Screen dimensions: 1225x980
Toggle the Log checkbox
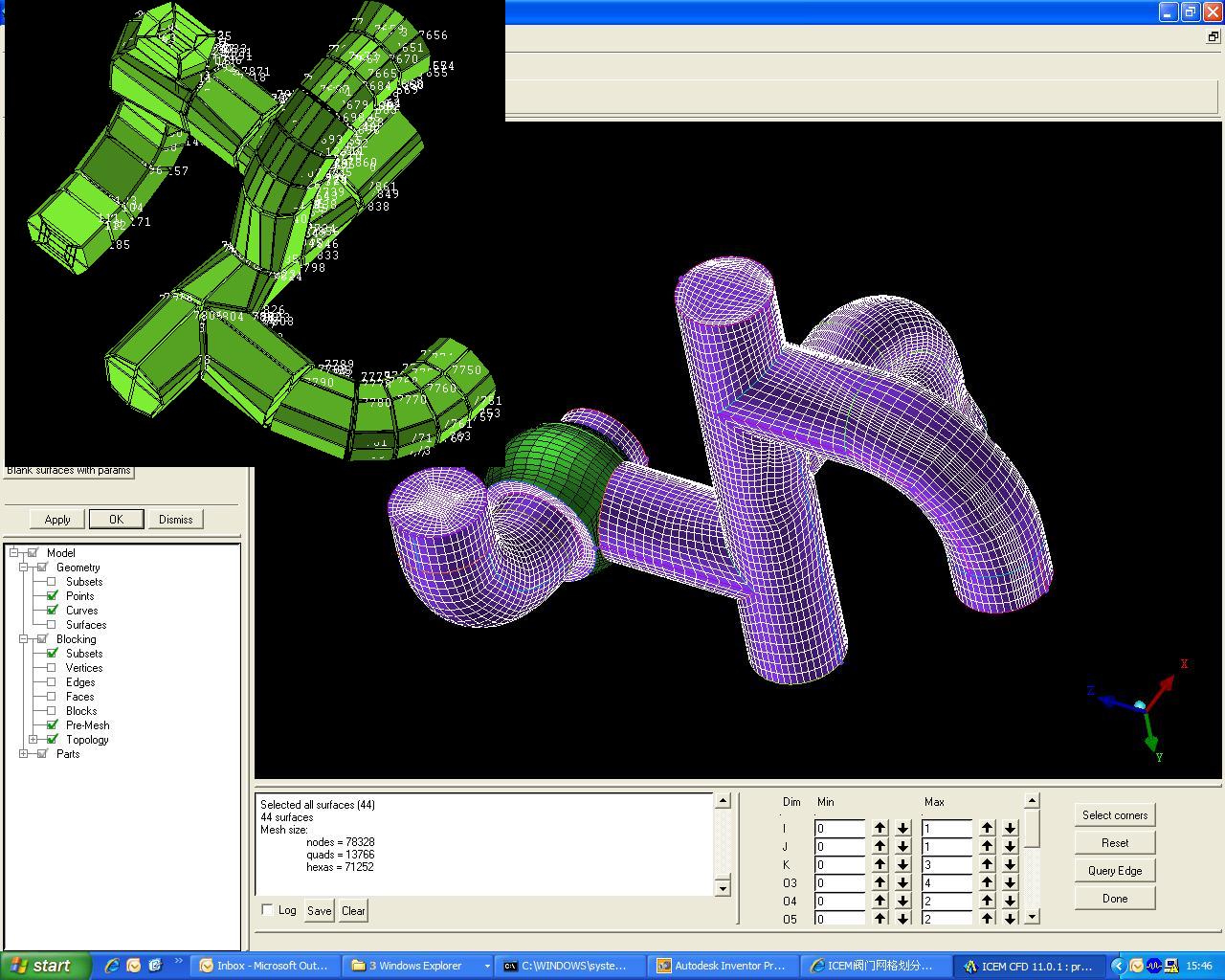(x=267, y=910)
